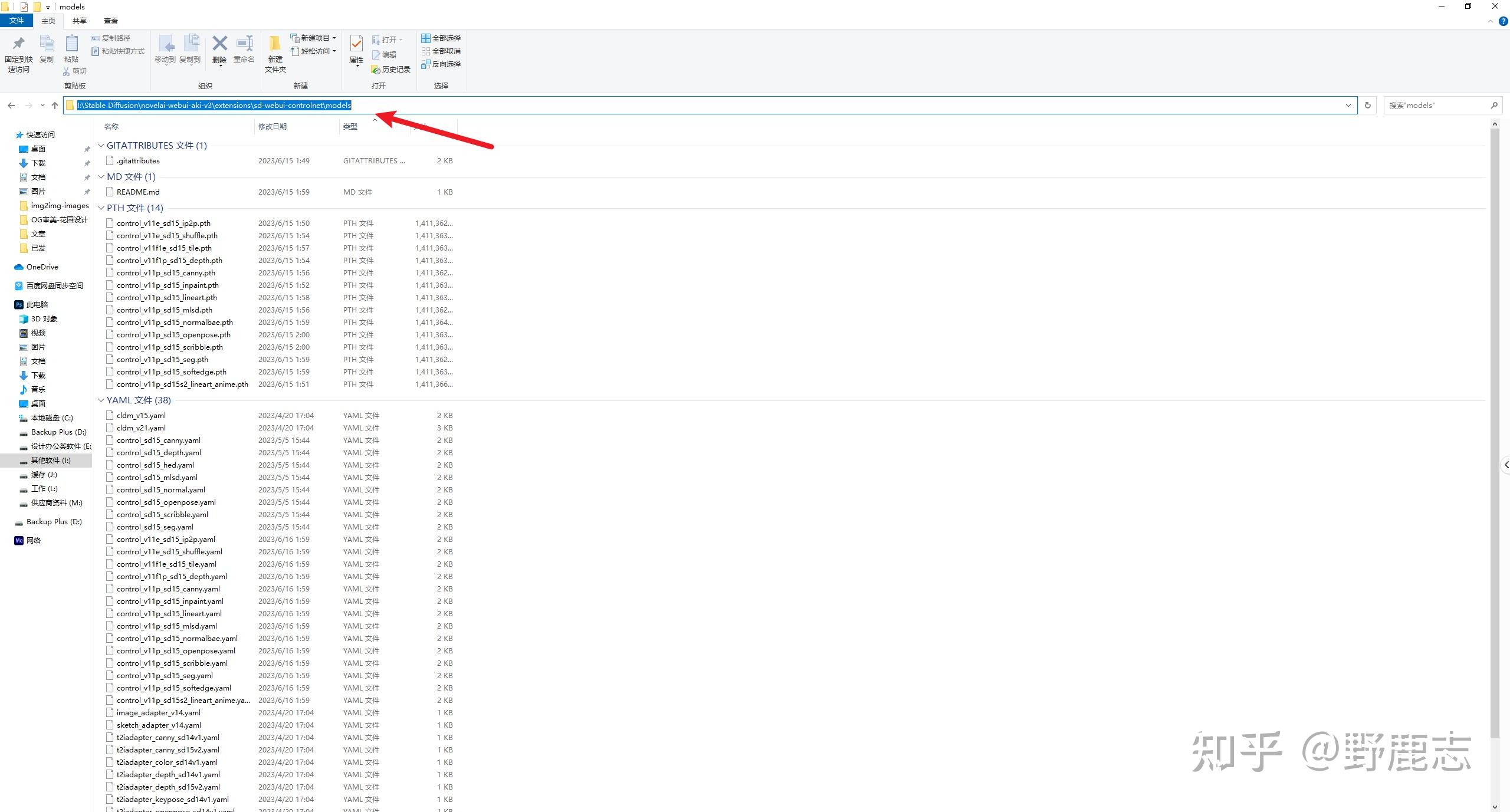
Task: Open address bar history dropdown arrow
Action: point(1348,106)
